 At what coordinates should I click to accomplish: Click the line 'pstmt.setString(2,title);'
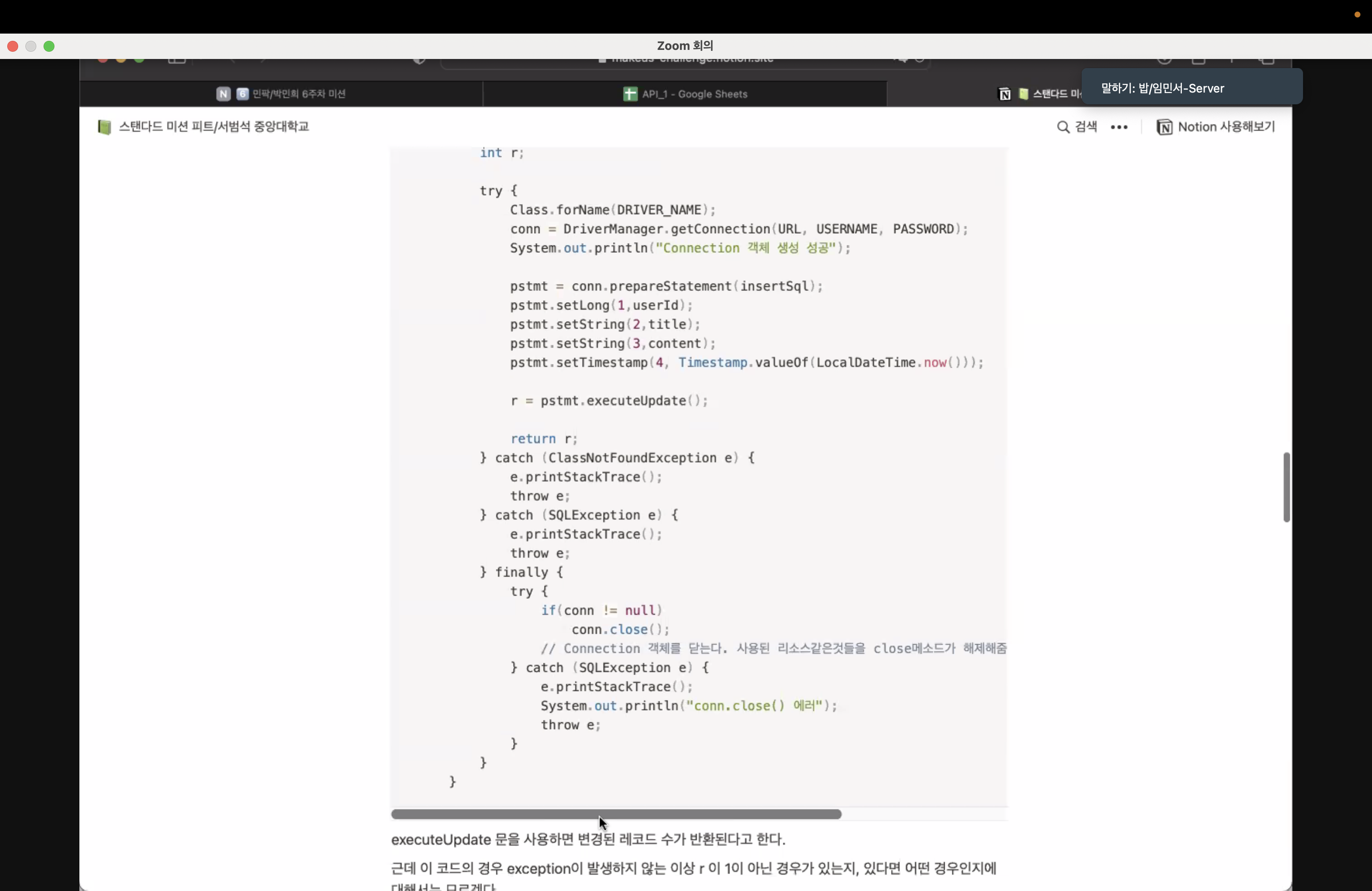605,324
